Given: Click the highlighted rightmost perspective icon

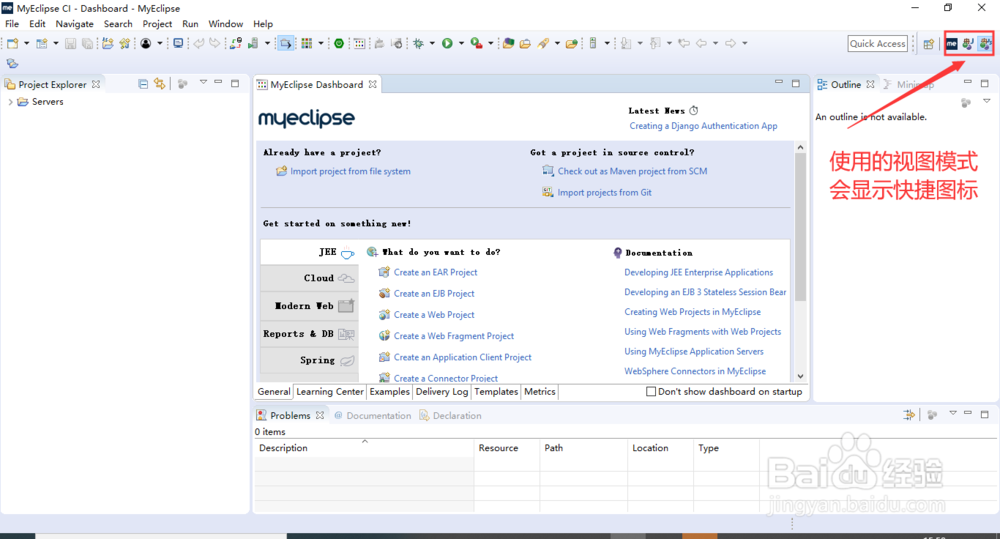Looking at the screenshot, I should [985, 43].
